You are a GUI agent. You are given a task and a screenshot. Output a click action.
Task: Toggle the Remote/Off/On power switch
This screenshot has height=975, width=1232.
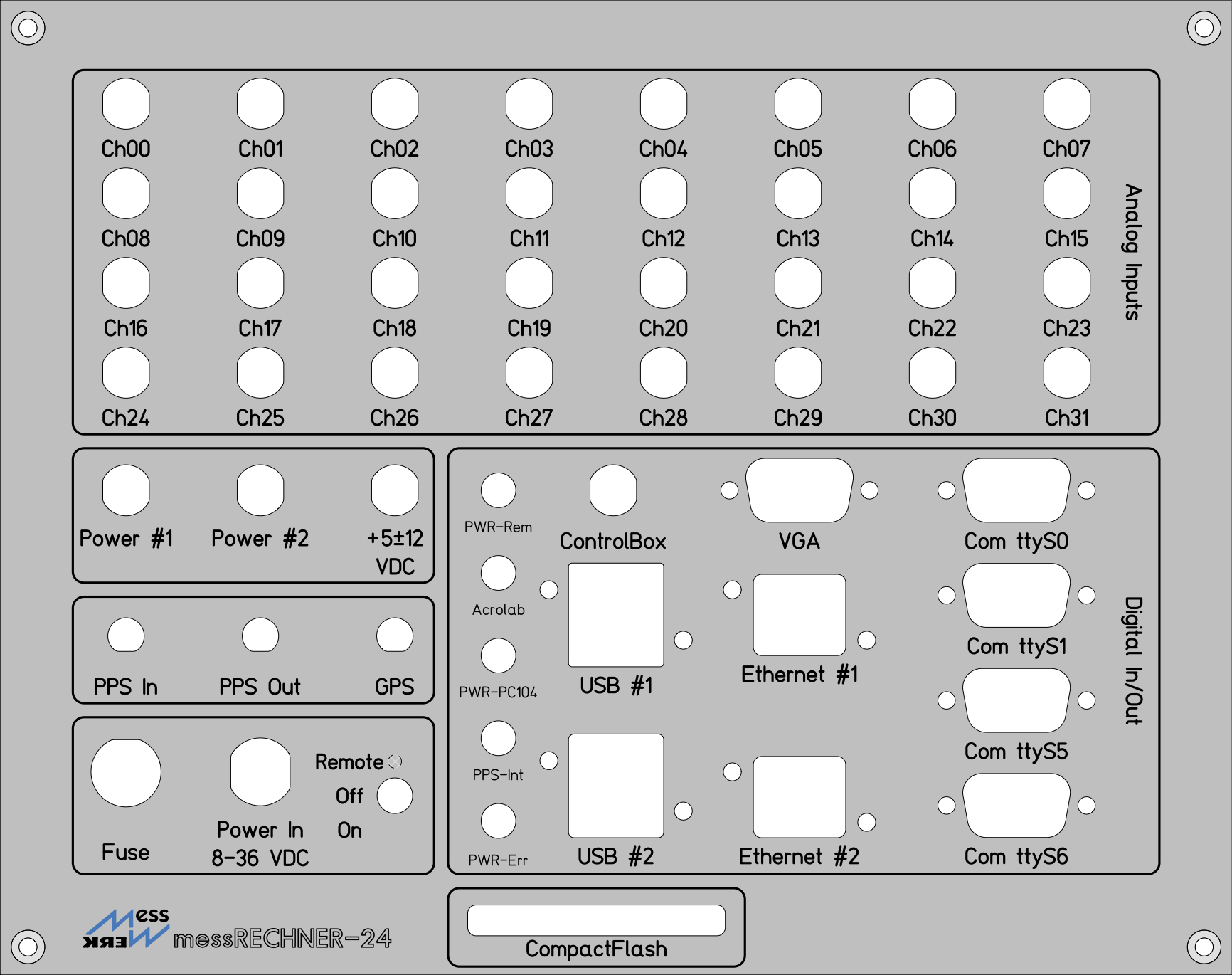pos(395,796)
